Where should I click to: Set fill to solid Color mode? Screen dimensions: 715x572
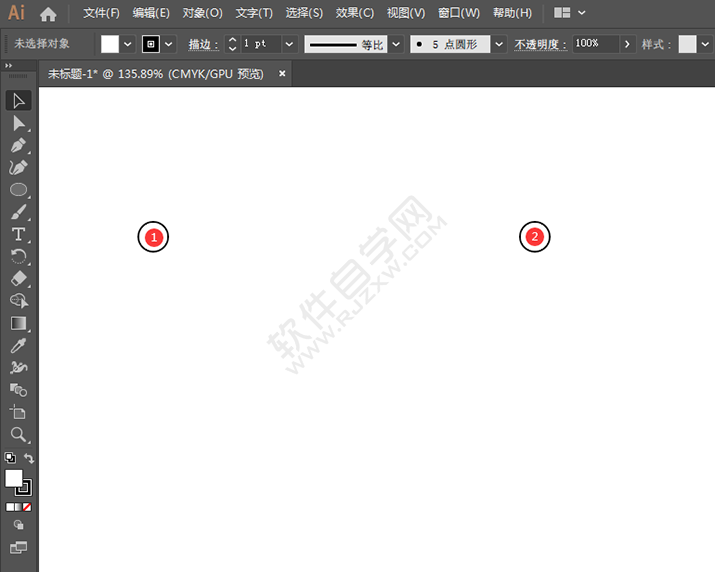pyautogui.click(x=10, y=507)
